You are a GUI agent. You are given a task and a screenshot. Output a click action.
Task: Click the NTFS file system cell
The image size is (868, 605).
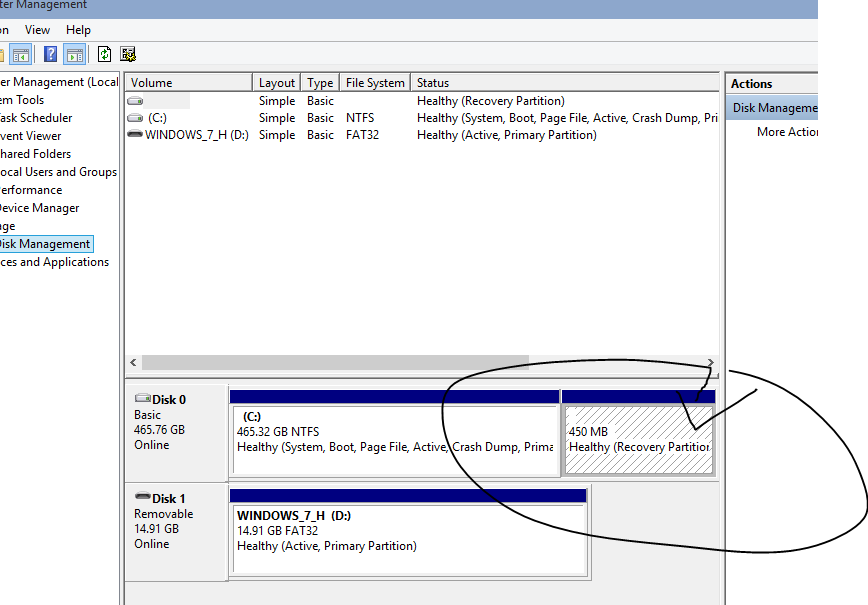click(360, 118)
